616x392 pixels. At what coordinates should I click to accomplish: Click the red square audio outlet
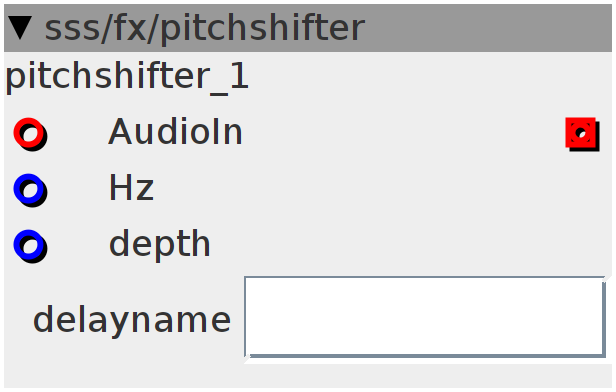click(583, 134)
